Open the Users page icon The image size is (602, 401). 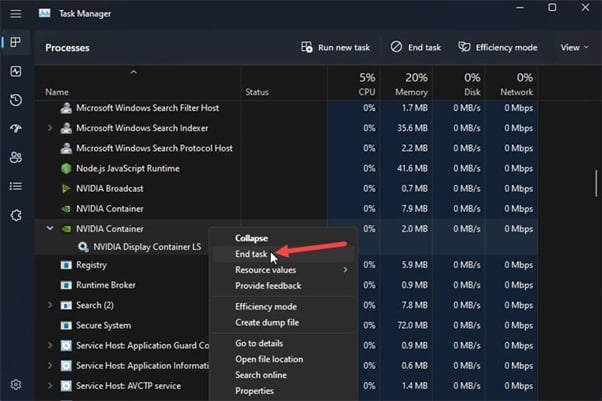[16, 157]
